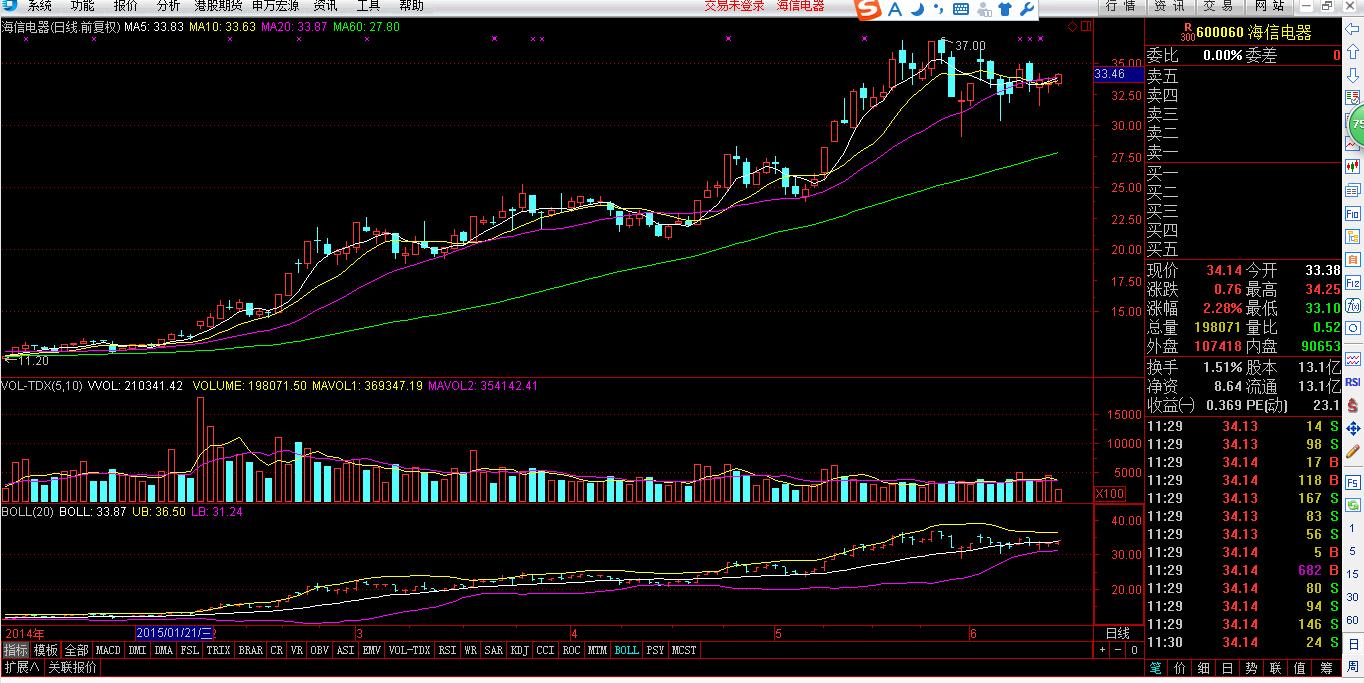Switch to 1-minute period
This screenshot has width=1364, height=683.
click(x=1352, y=528)
